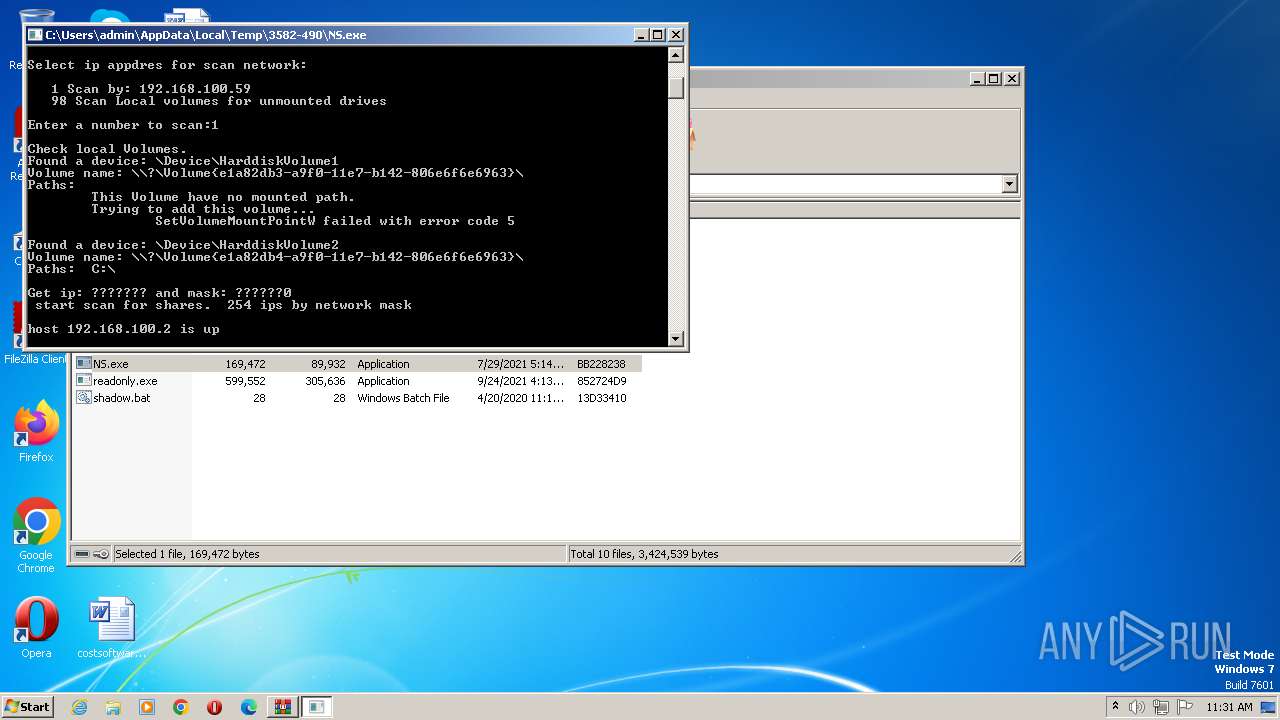Expand WinRAR address bar dropdown

[x=1009, y=184]
